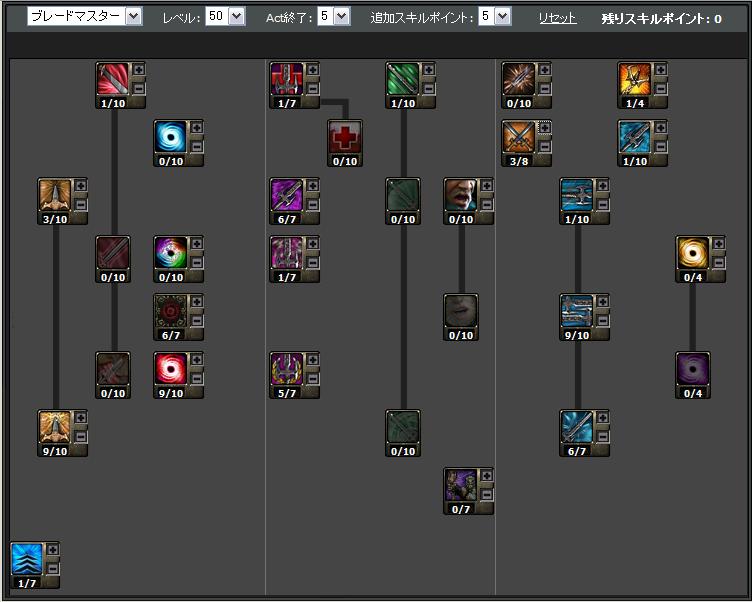Click the red cross skill icon
The height and width of the screenshot is (602, 752).
345,137
